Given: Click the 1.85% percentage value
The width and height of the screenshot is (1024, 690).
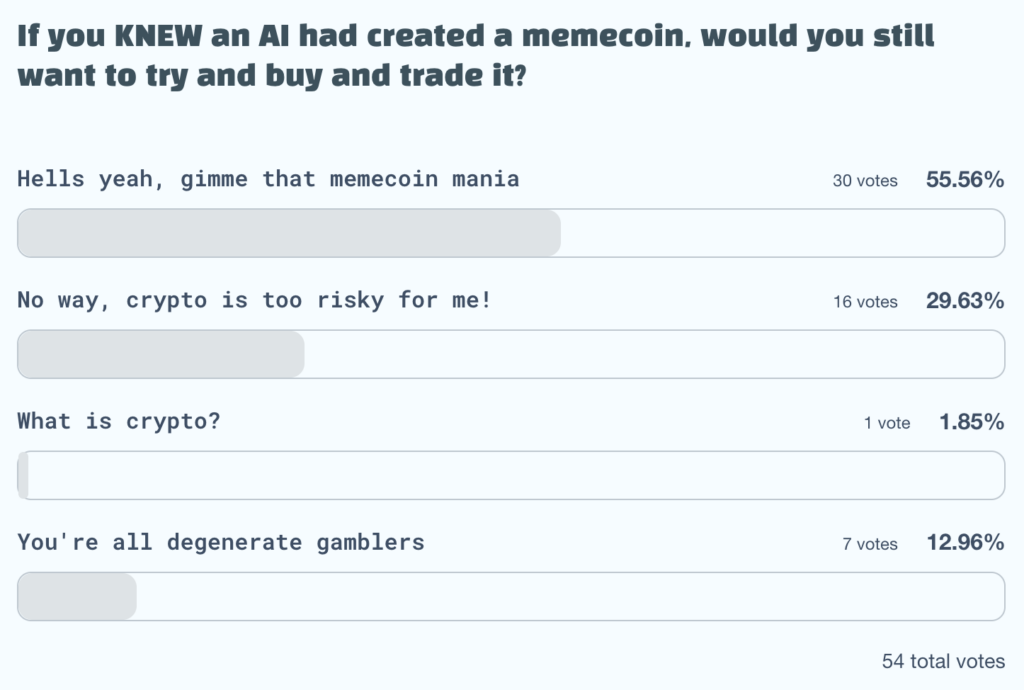Looking at the screenshot, I should [971, 423].
